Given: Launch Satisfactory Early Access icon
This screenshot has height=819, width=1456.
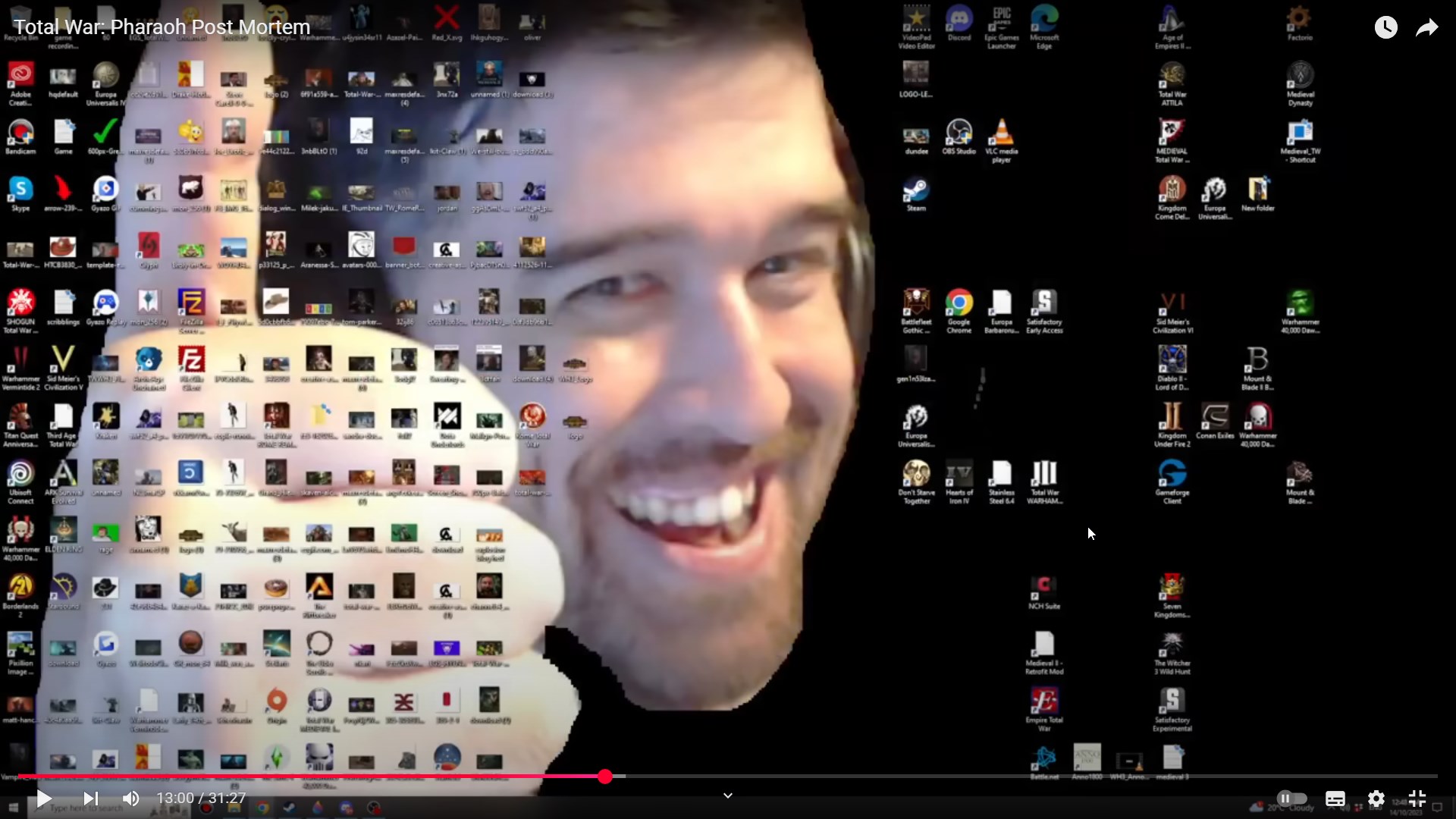Looking at the screenshot, I should [x=1044, y=312].
